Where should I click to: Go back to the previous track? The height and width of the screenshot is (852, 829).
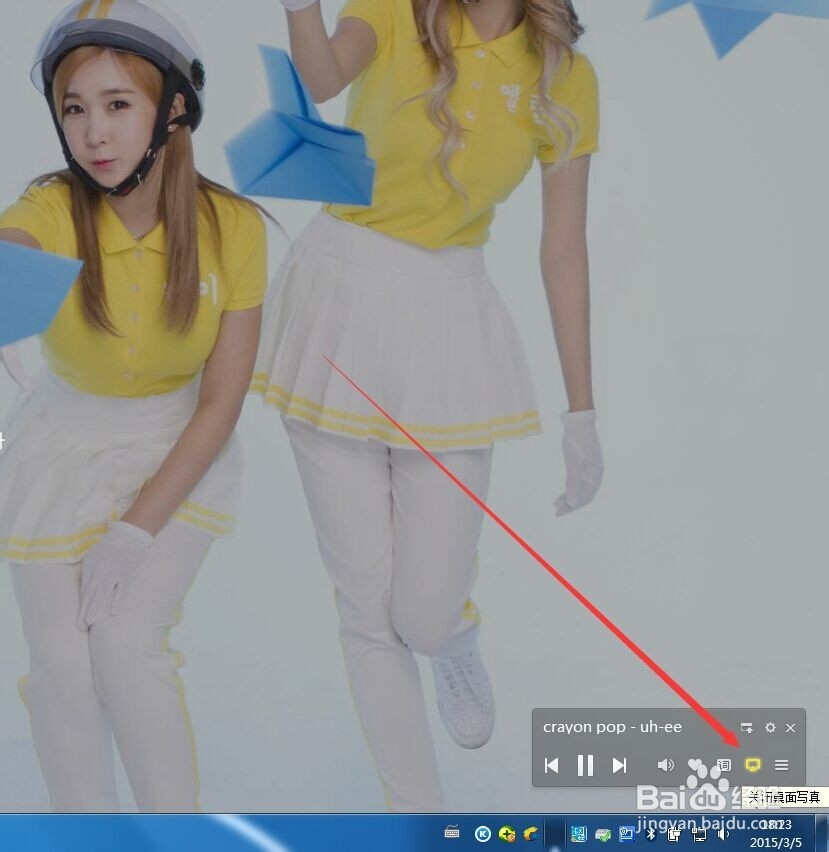tap(551, 765)
